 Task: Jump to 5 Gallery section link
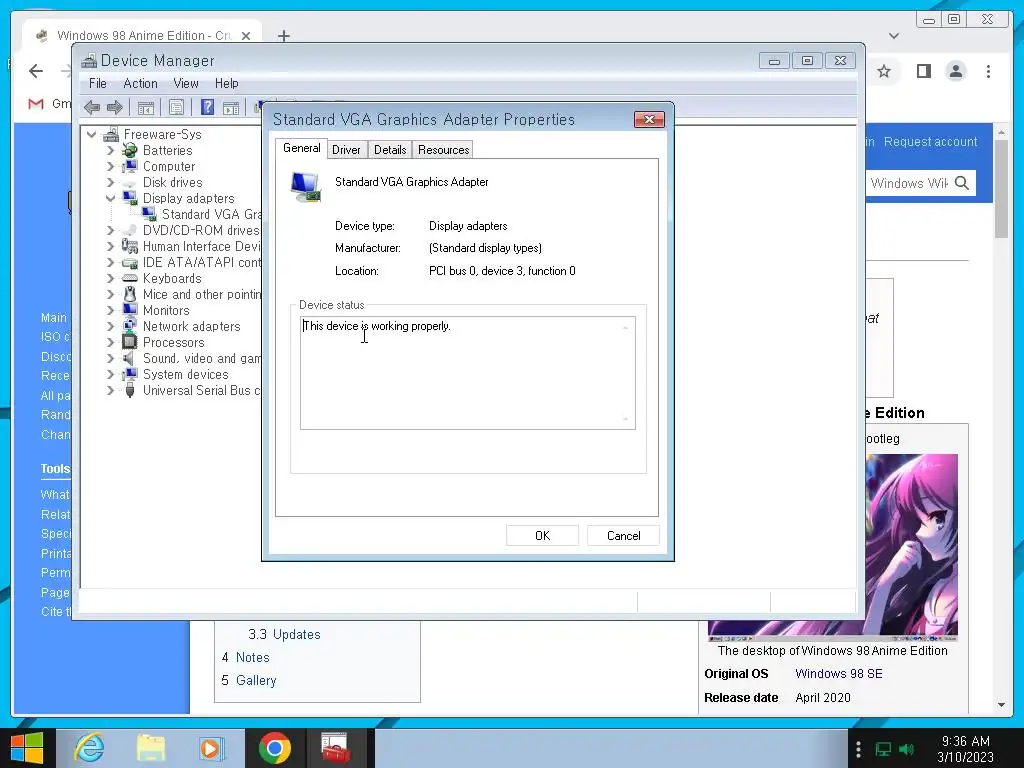(249, 680)
